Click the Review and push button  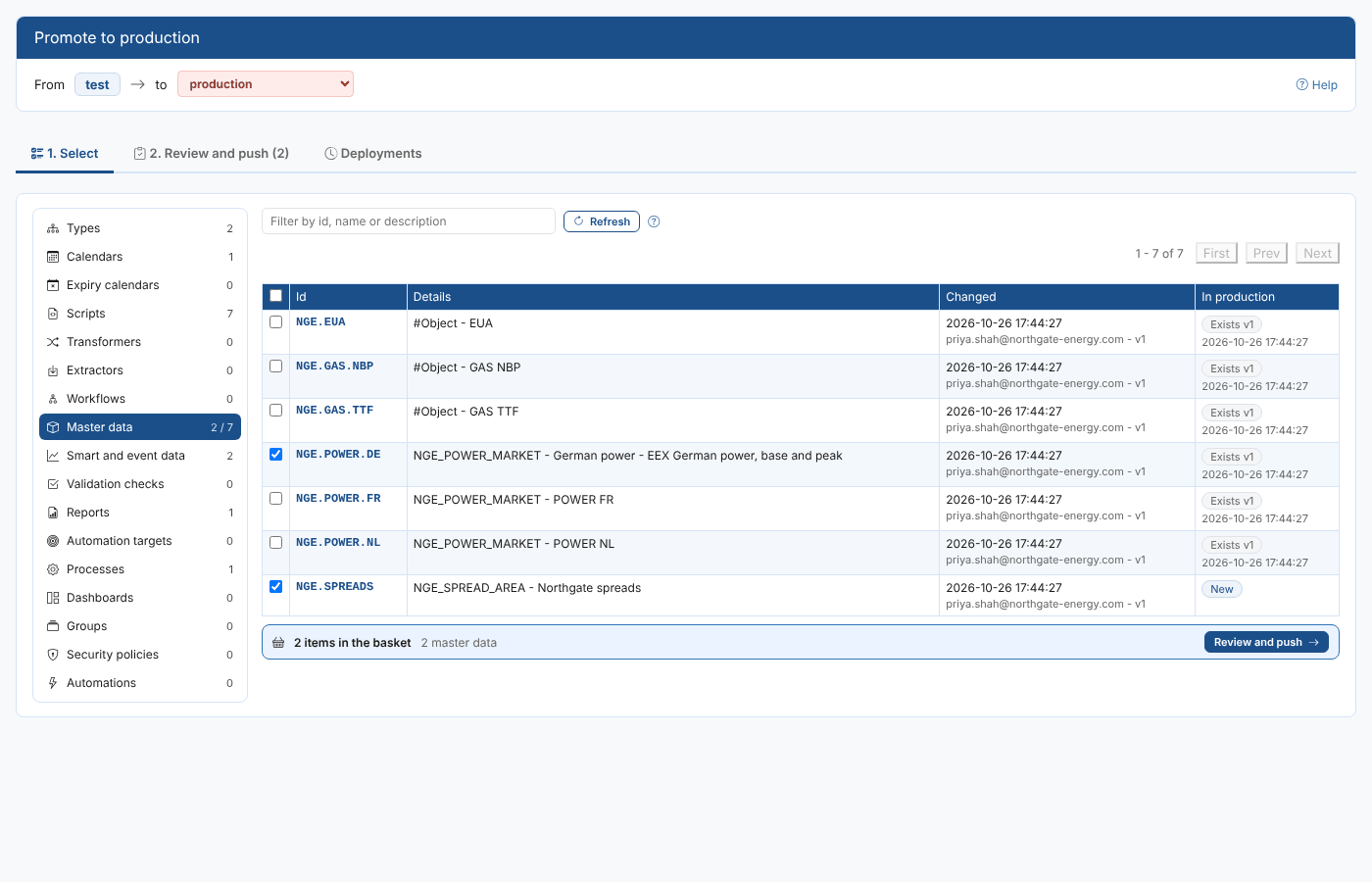tap(1266, 642)
